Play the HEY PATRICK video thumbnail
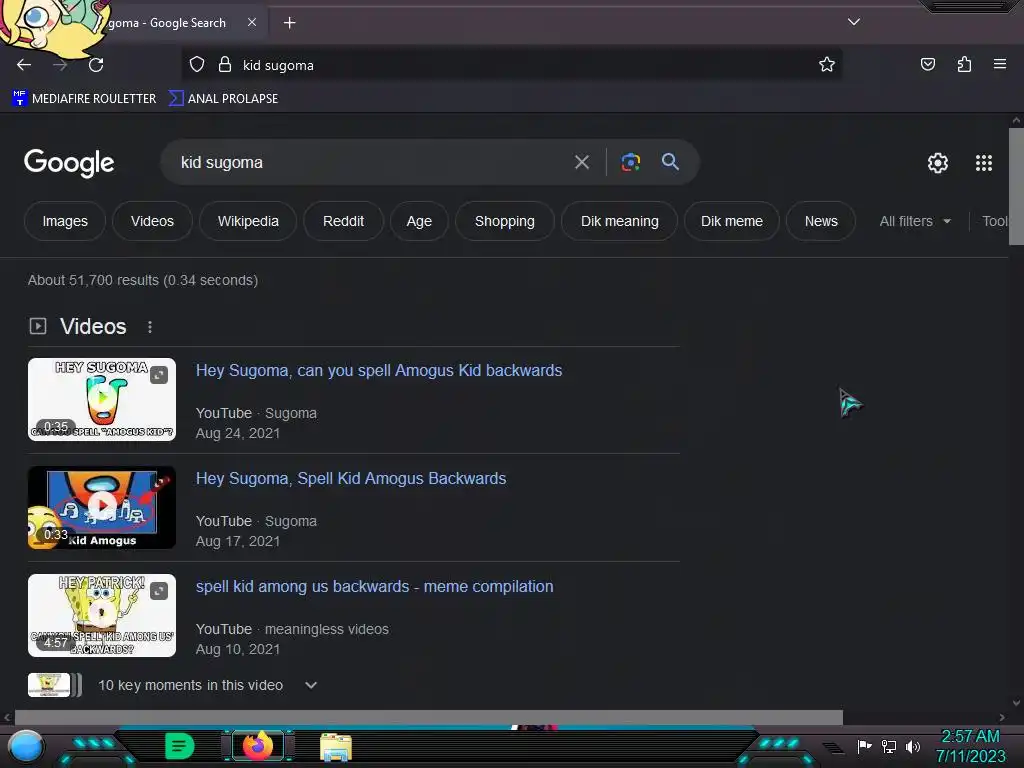The image size is (1024, 768). [102, 615]
